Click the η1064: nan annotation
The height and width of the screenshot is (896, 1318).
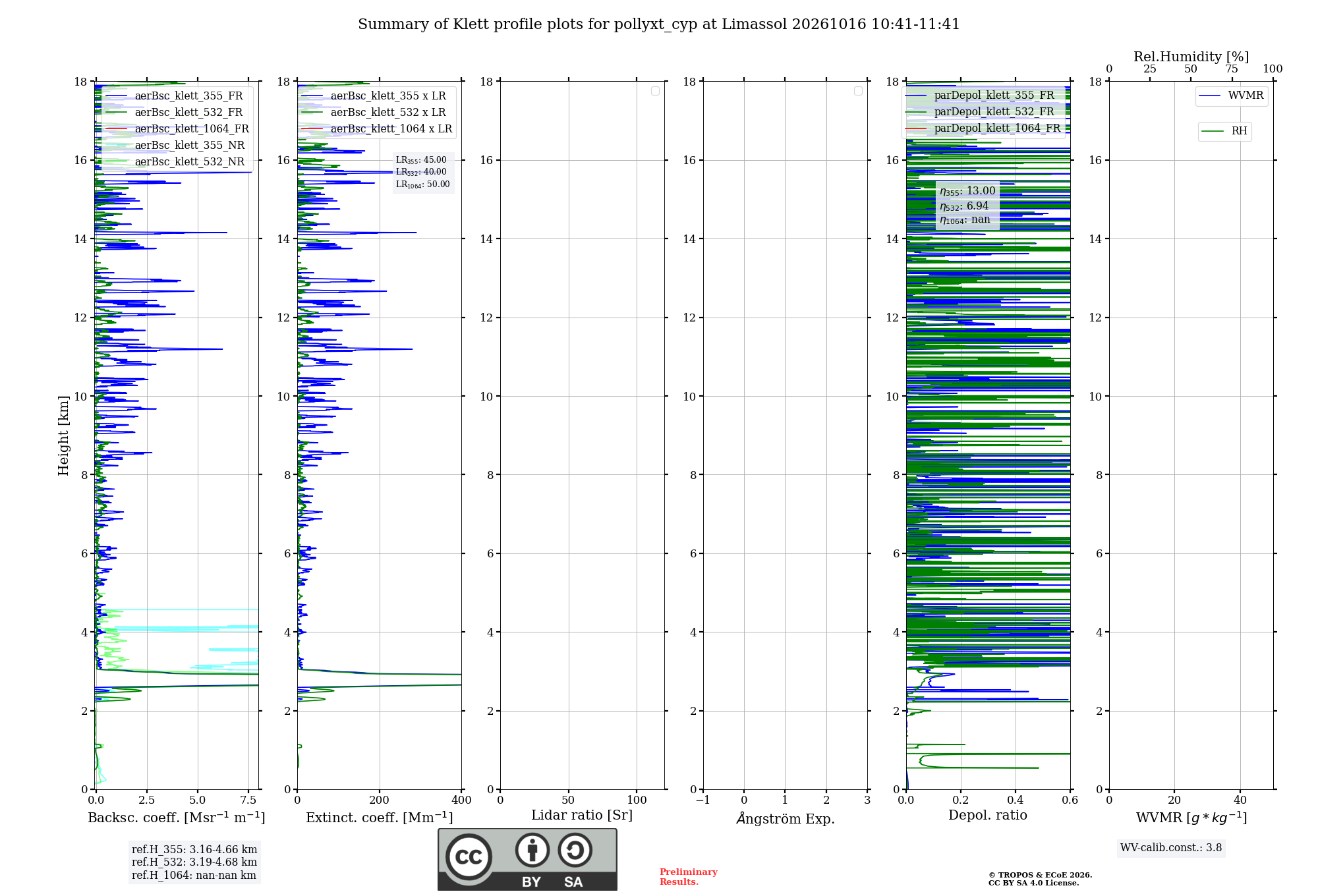click(x=965, y=220)
